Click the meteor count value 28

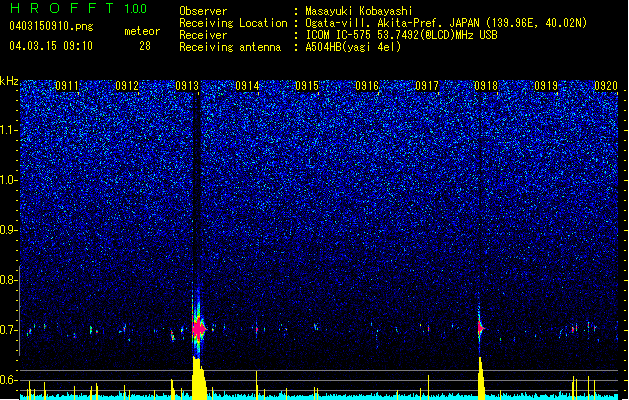coord(145,46)
